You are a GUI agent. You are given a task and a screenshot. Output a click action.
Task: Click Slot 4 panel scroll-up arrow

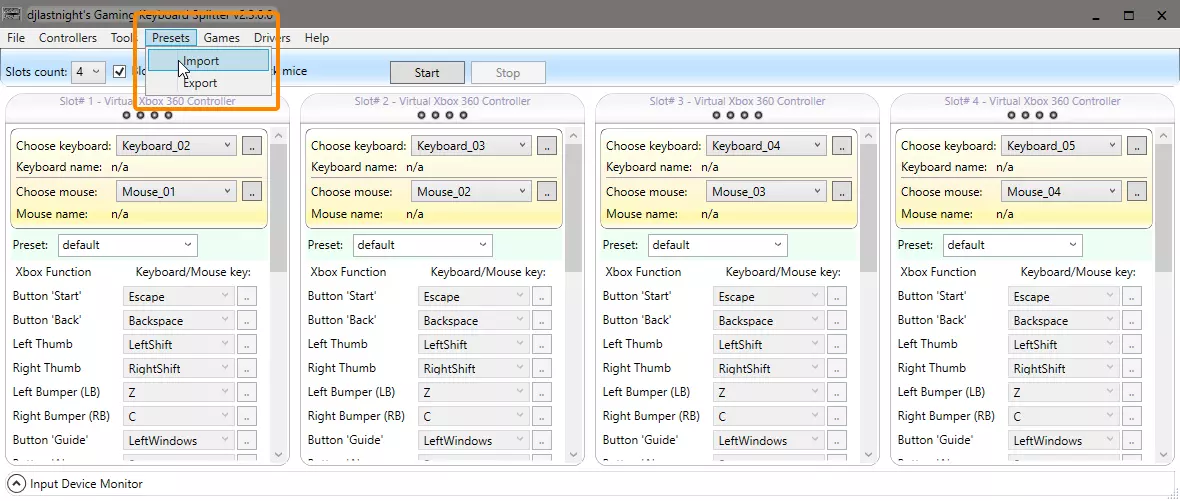click(1163, 136)
